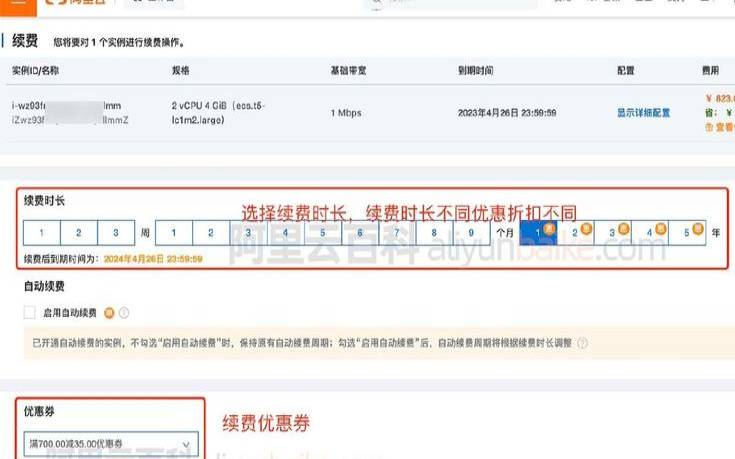Select 1 week renewal duration

pos(42,233)
